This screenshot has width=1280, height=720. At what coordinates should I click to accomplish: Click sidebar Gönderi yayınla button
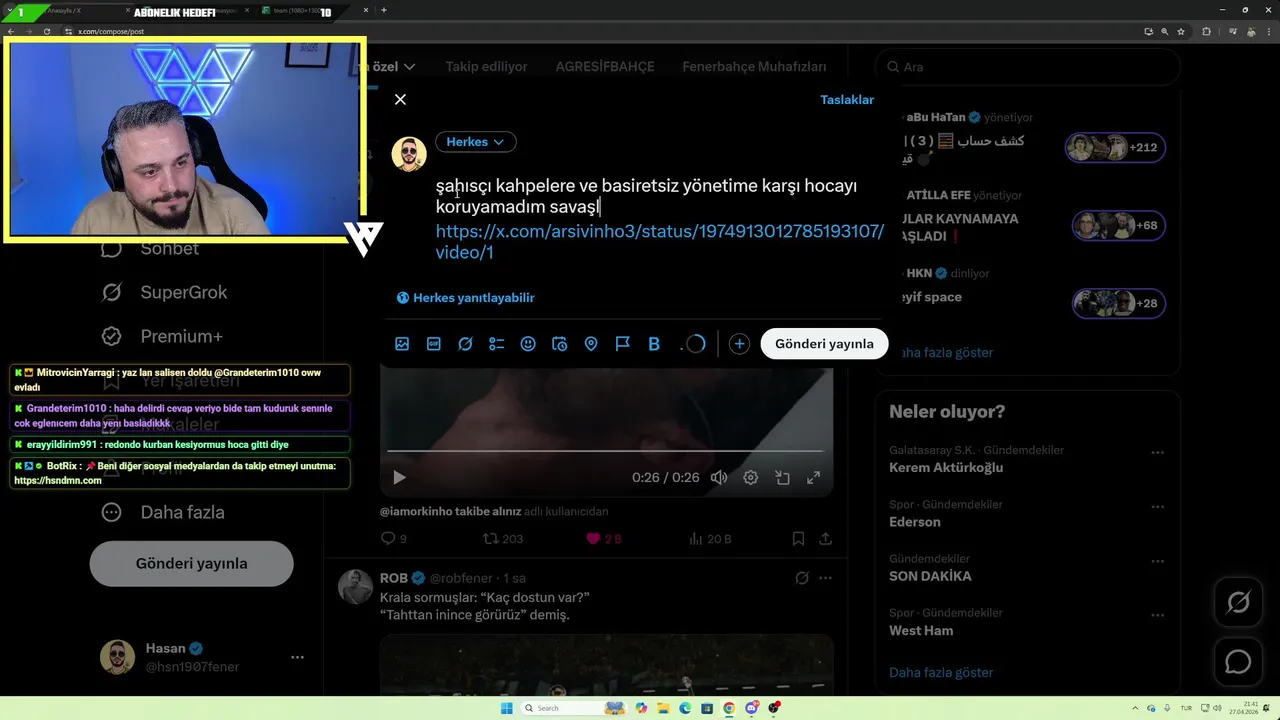coord(191,563)
